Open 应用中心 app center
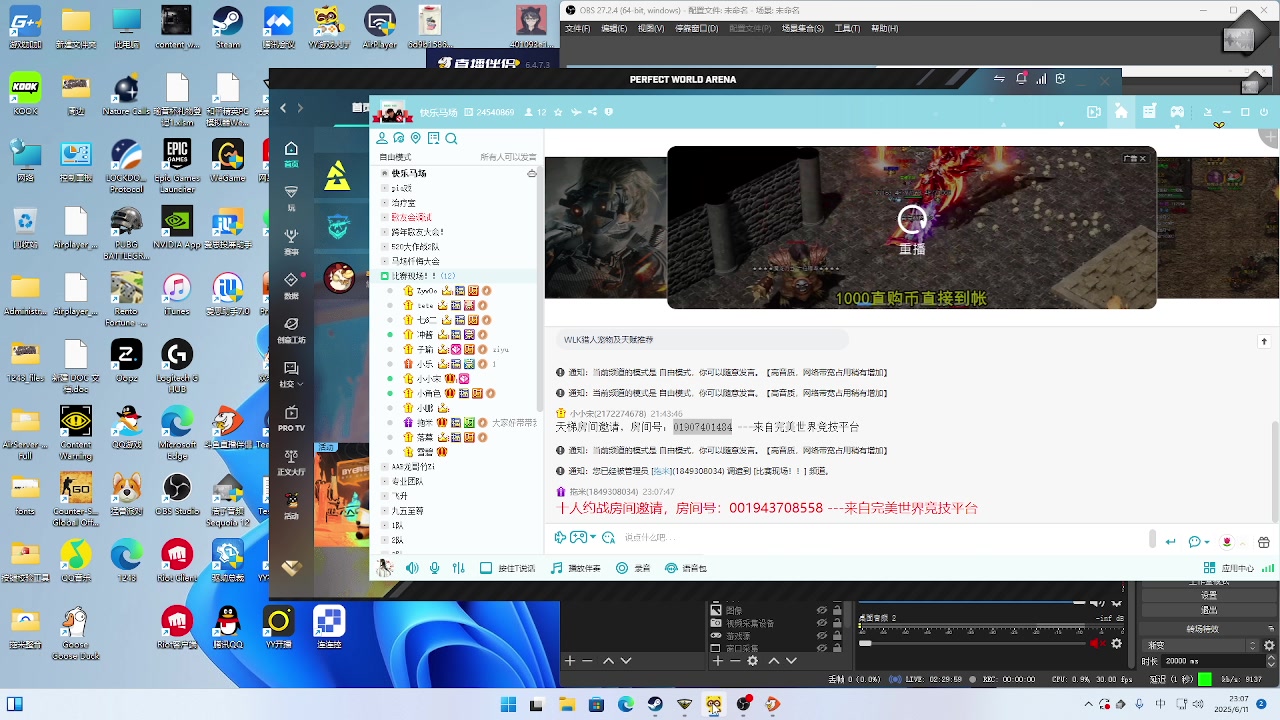 click(x=1231, y=568)
